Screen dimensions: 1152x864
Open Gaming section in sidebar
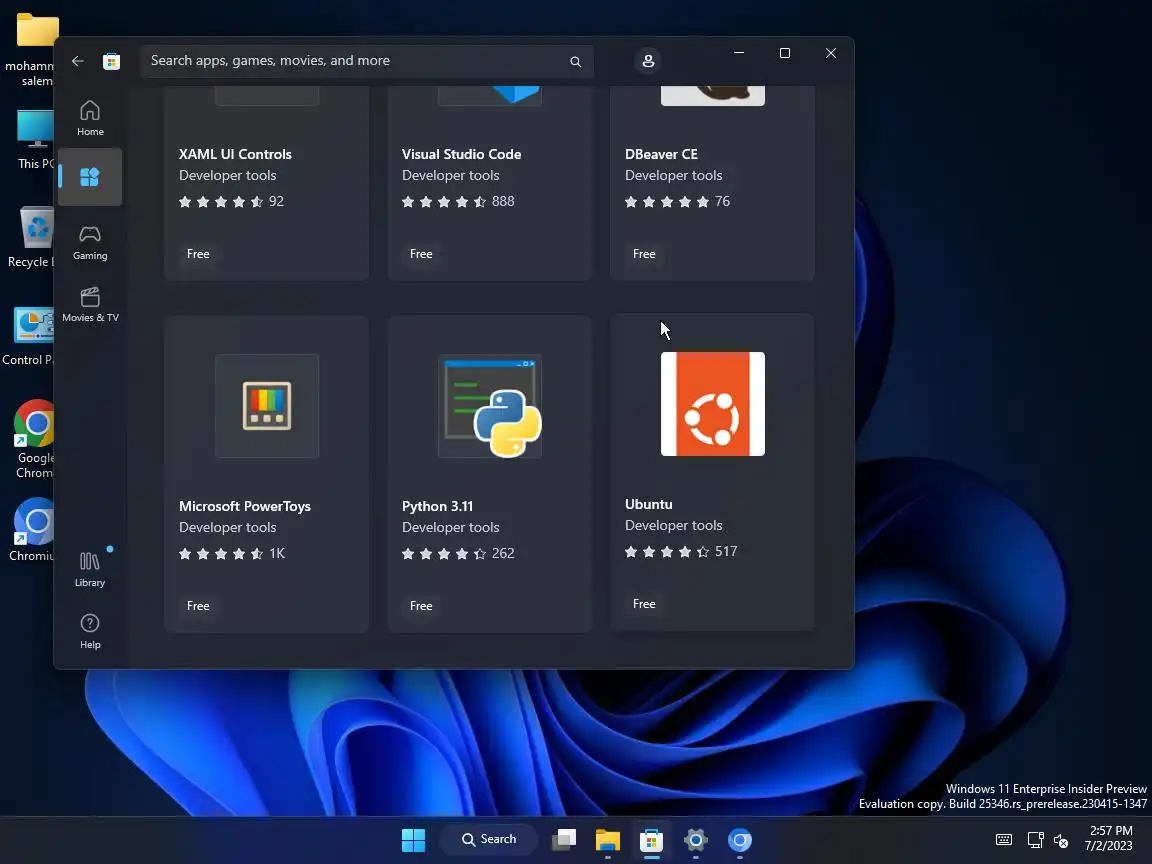point(90,242)
